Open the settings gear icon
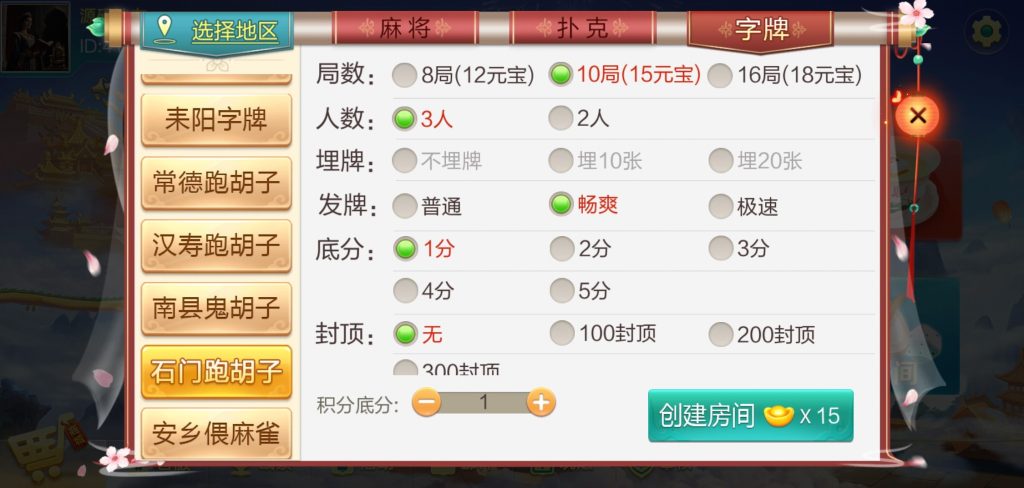1024x488 pixels. (986, 31)
